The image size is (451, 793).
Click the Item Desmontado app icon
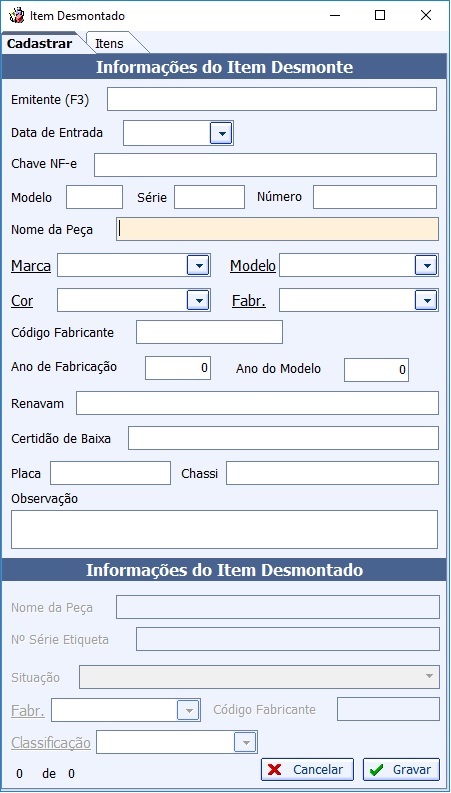click(x=17, y=16)
